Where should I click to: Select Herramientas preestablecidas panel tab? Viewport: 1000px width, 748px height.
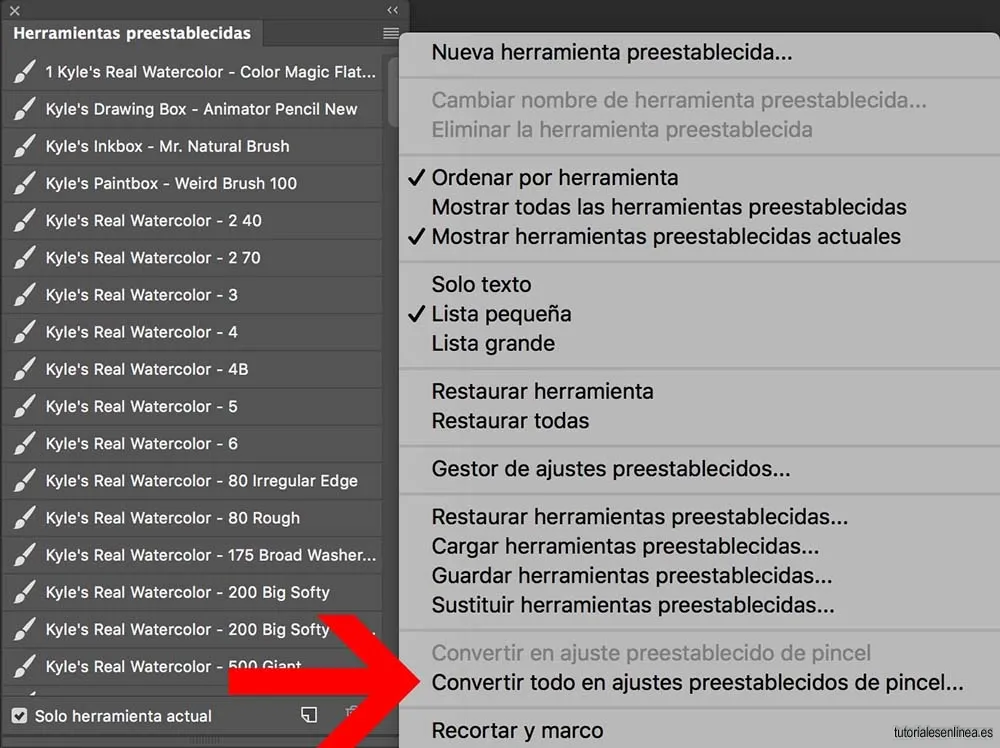click(x=132, y=33)
